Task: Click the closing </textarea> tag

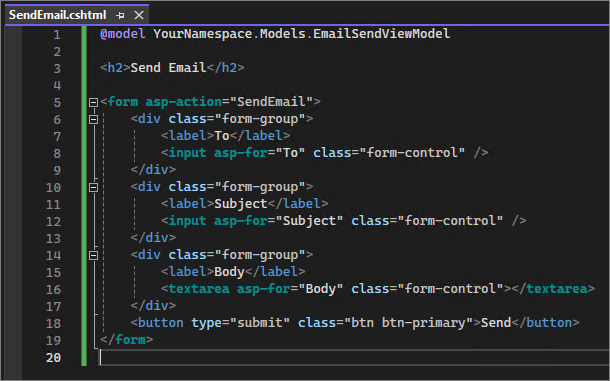Action: (x=553, y=289)
